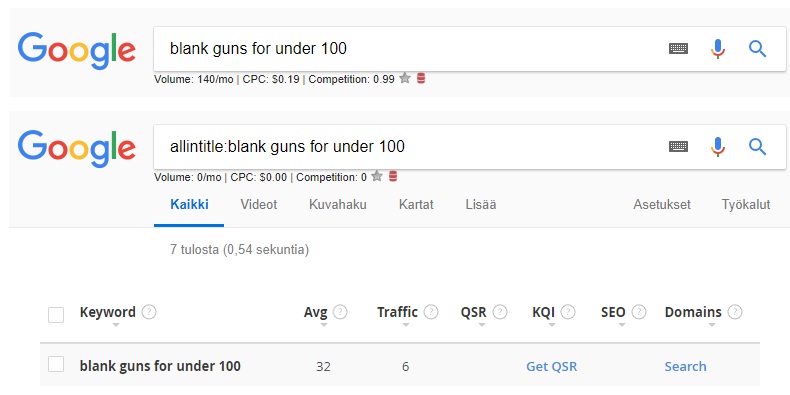The image size is (790, 395).
Task: Star the keyword next to Competition: 0.99
Action: click(x=405, y=78)
